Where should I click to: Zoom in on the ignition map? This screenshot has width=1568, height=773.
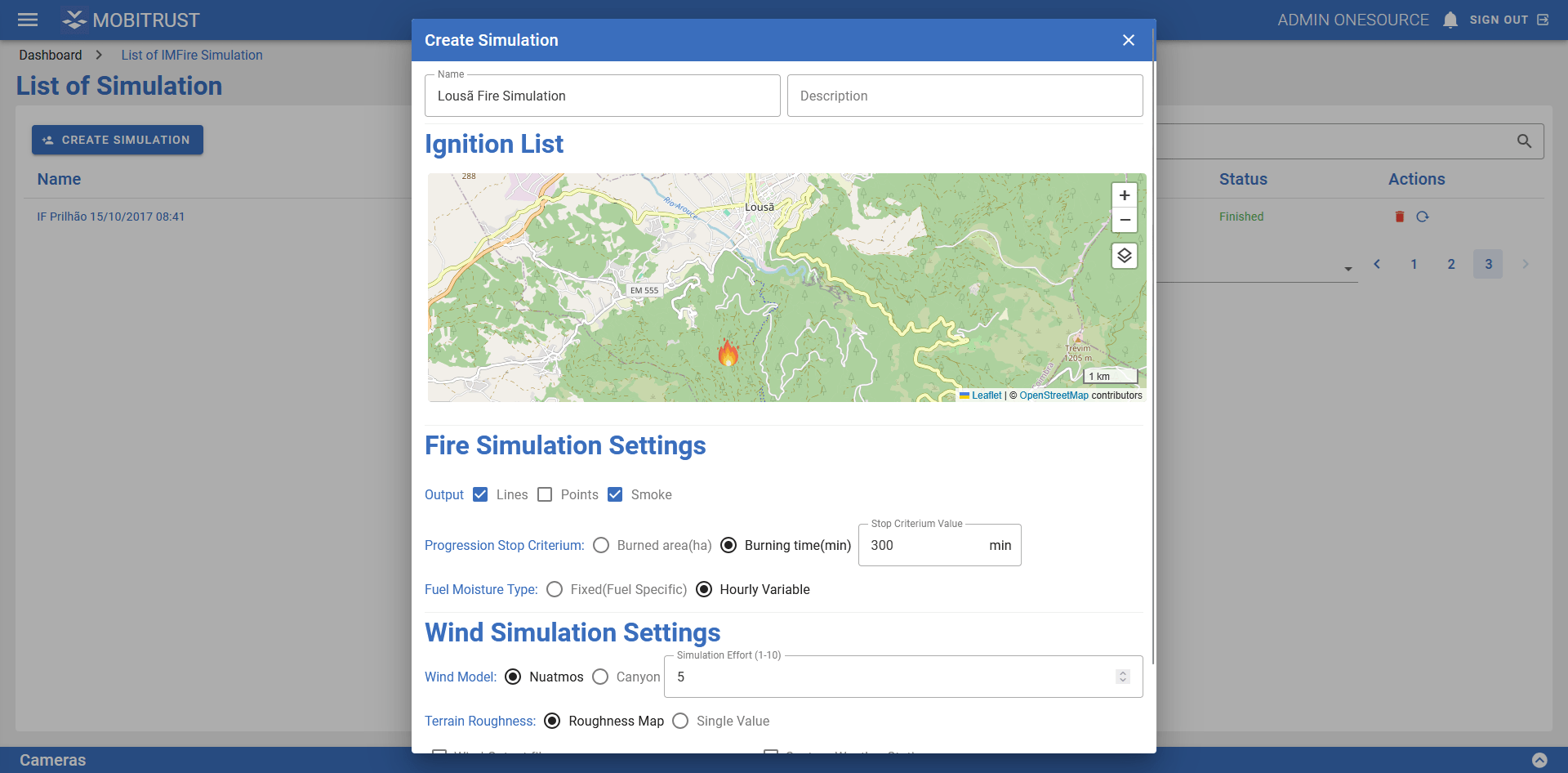point(1125,195)
